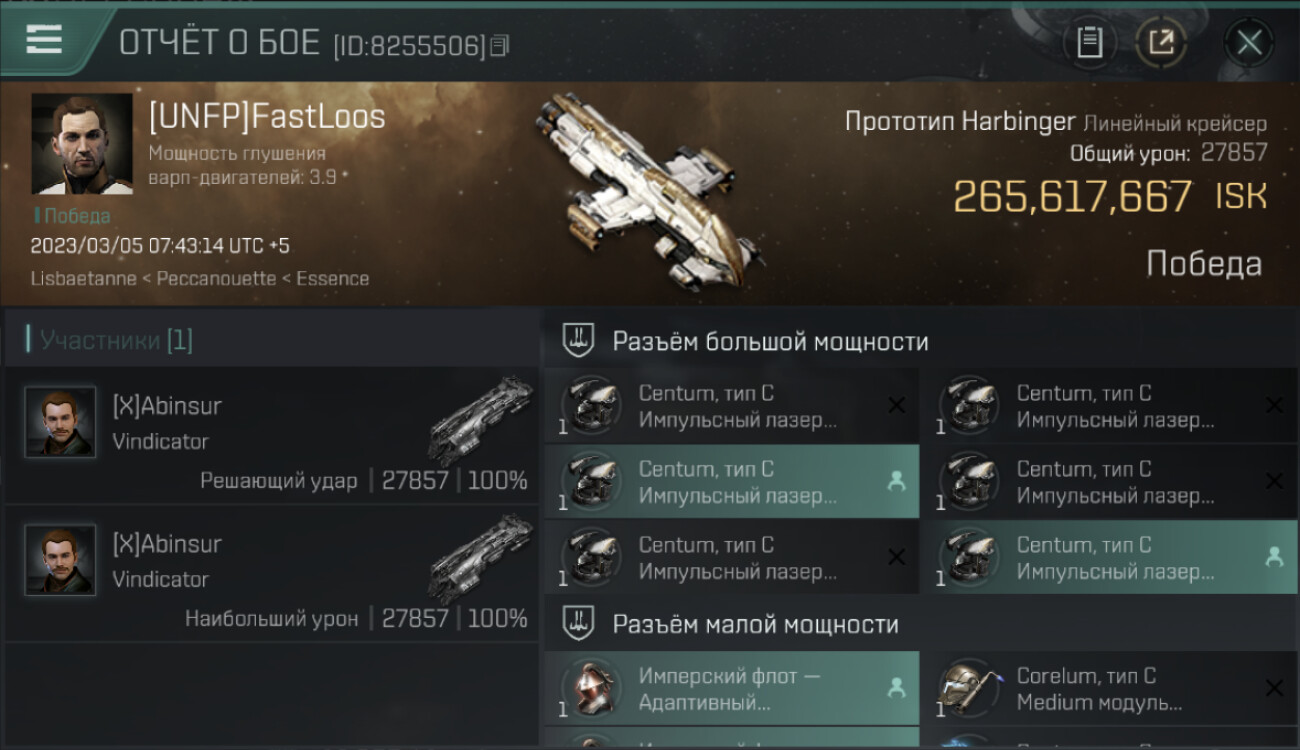The width and height of the screenshot is (1300, 750).
Task: Click the dropped-loot person icon on Имперский флот
Action: tap(896, 688)
